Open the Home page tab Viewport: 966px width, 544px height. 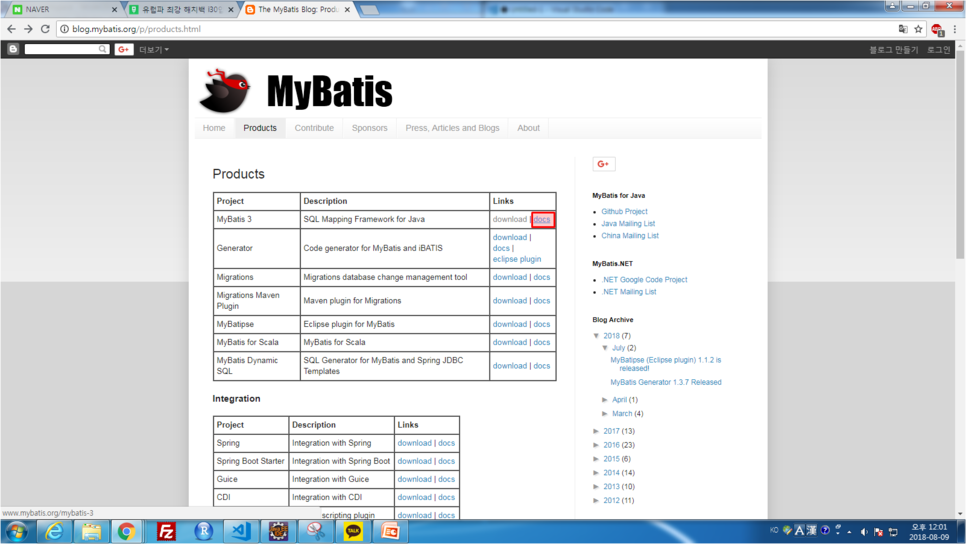[x=214, y=128]
